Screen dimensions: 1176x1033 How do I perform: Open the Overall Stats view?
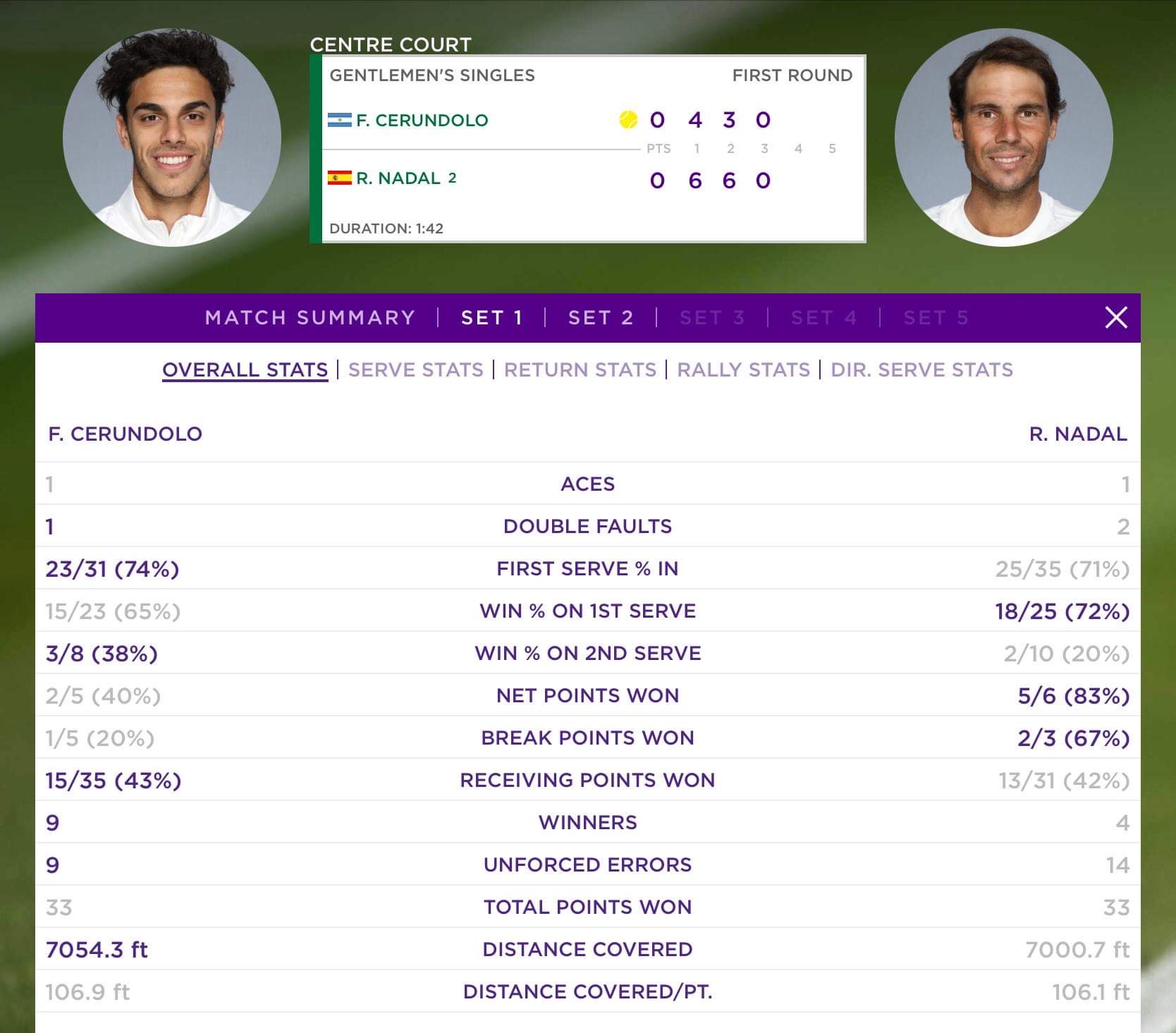(245, 369)
